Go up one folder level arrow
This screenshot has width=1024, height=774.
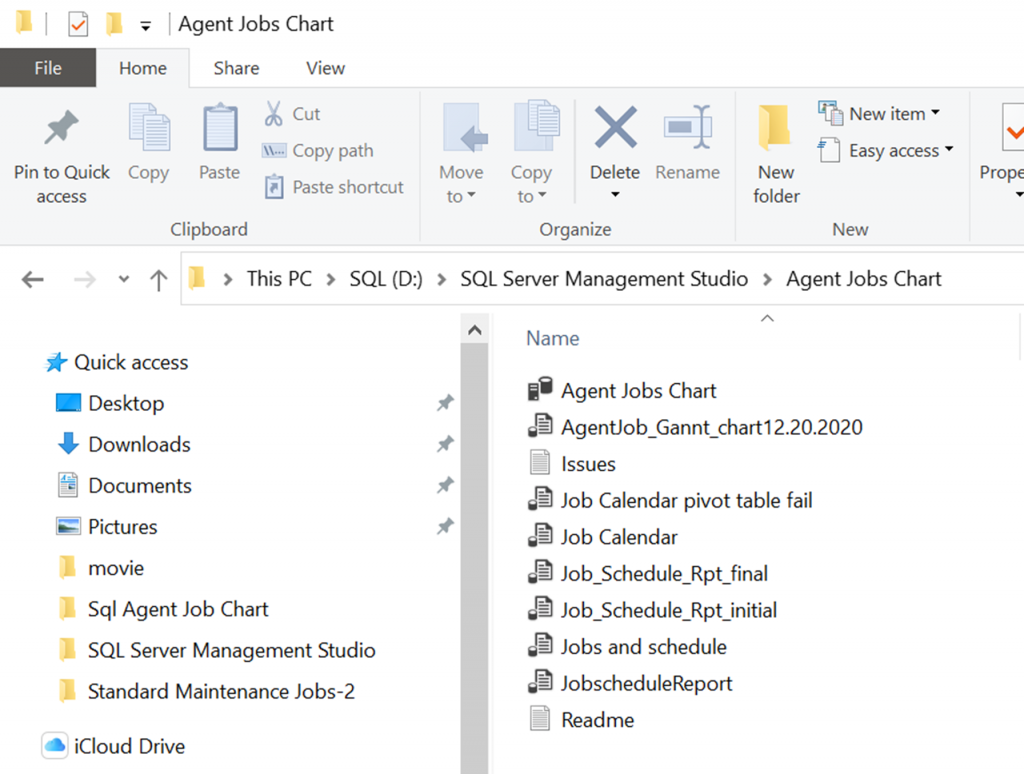point(158,280)
